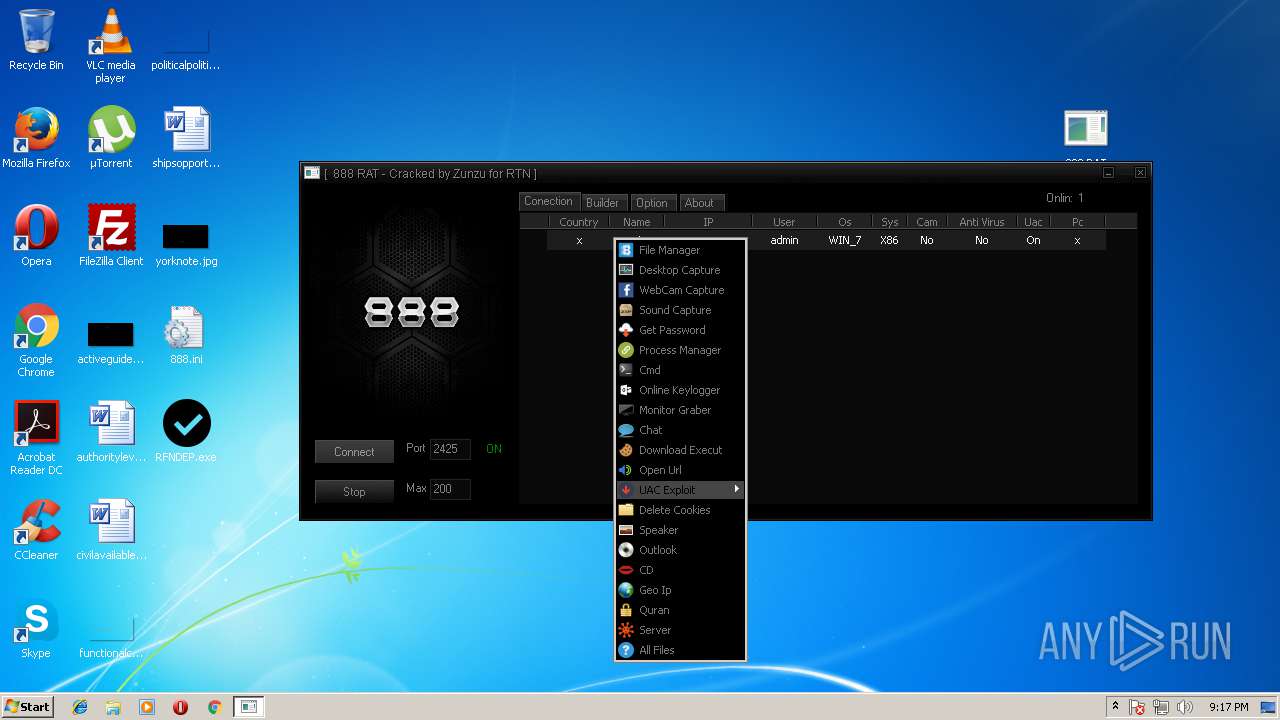The width and height of the screenshot is (1280, 720).
Task: Click the Chat speech bubble icon
Action: pyautogui.click(x=626, y=430)
